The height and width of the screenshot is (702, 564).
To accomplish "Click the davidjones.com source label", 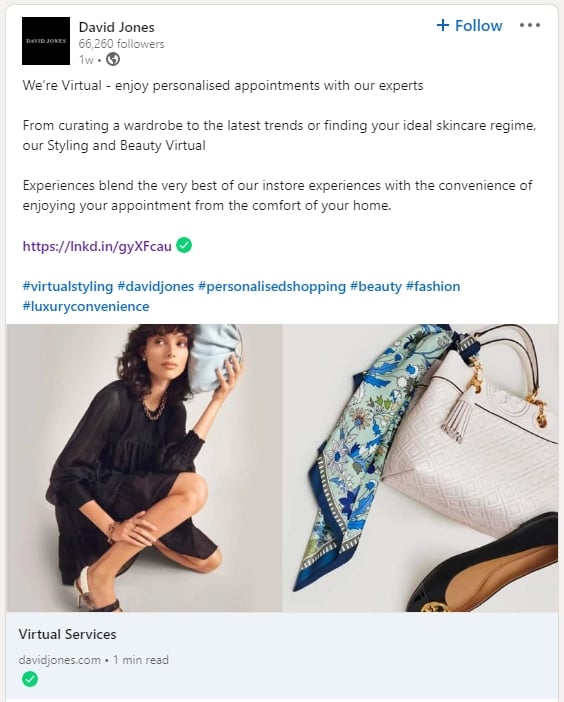I will [x=60, y=659].
